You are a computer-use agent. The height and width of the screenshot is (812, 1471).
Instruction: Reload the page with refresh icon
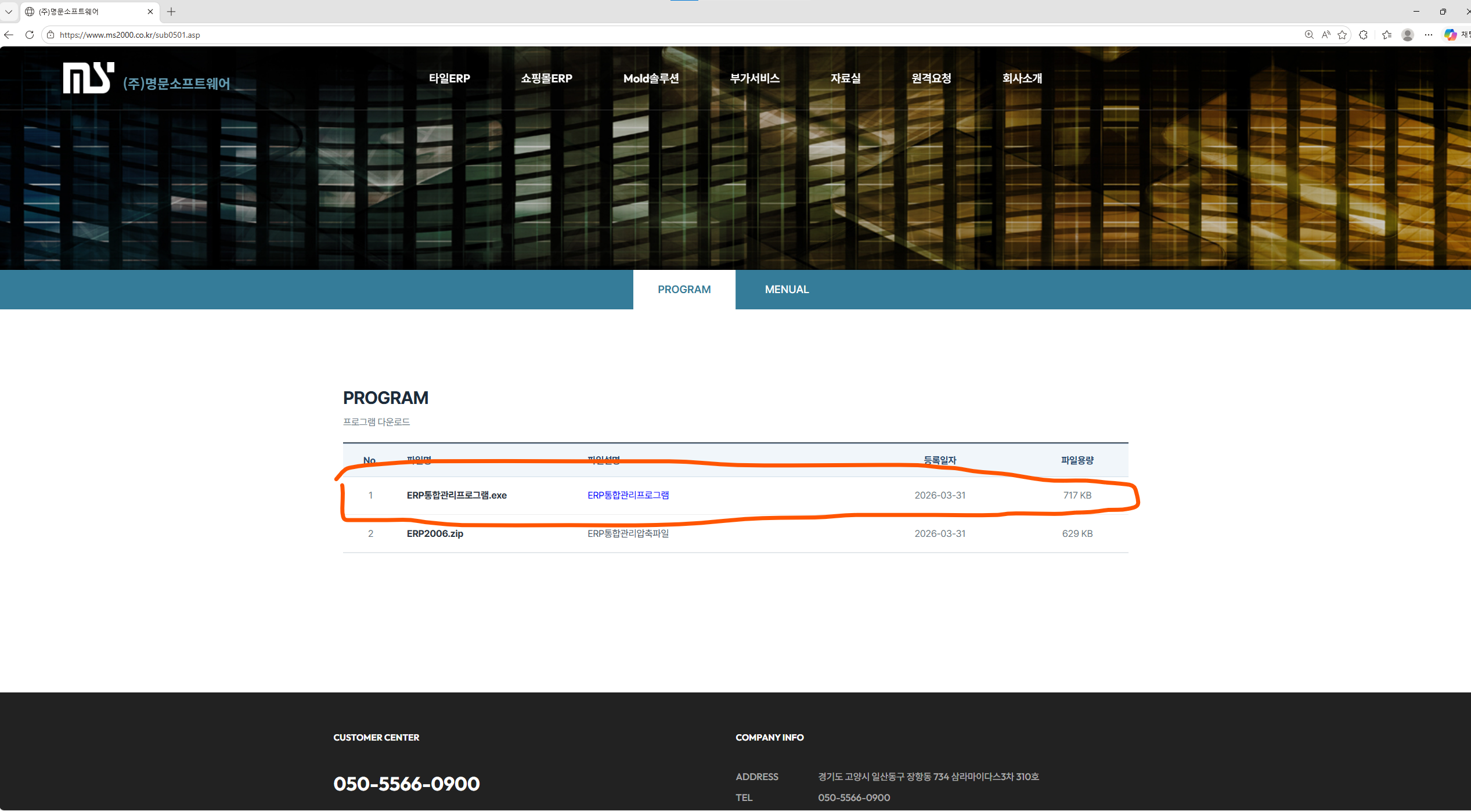pyautogui.click(x=30, y=35)
